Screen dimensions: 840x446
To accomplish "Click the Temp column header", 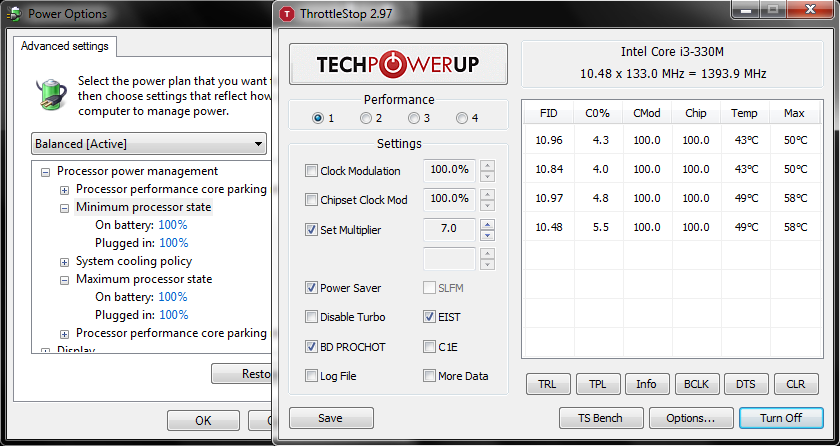I will tap(745, 114).
